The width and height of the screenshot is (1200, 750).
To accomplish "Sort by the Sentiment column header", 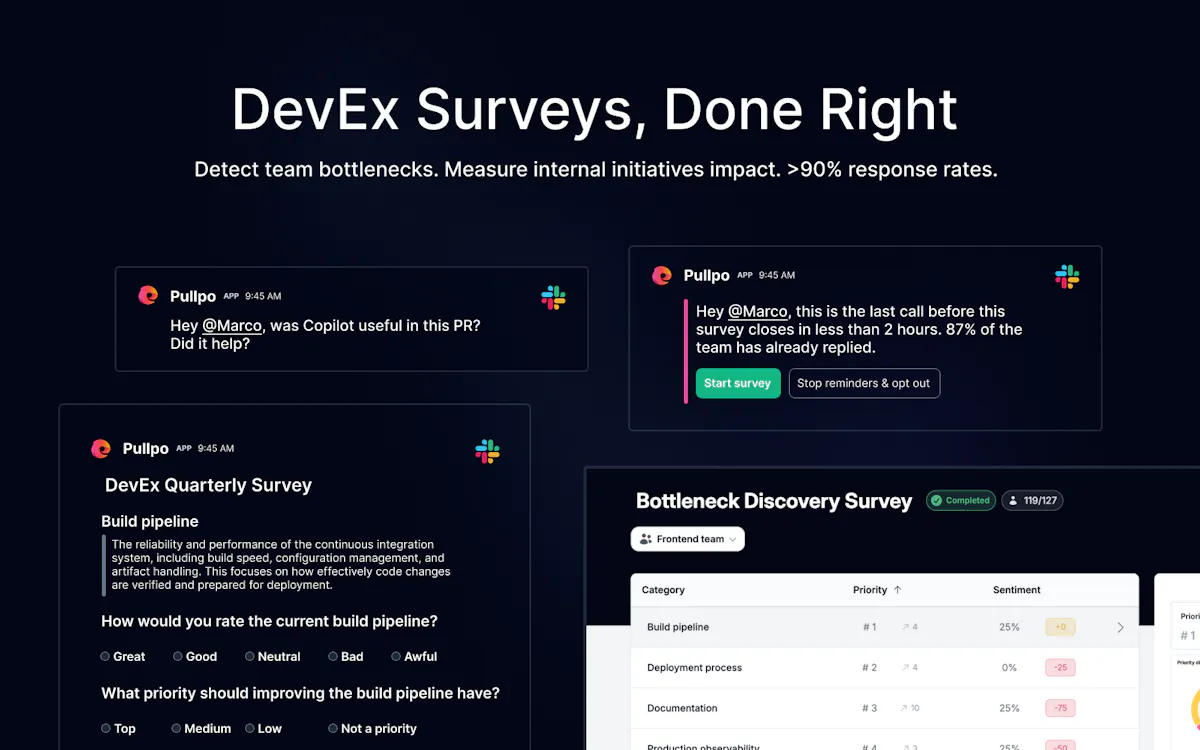I will pyautogui.click(x=1017, y=590).
